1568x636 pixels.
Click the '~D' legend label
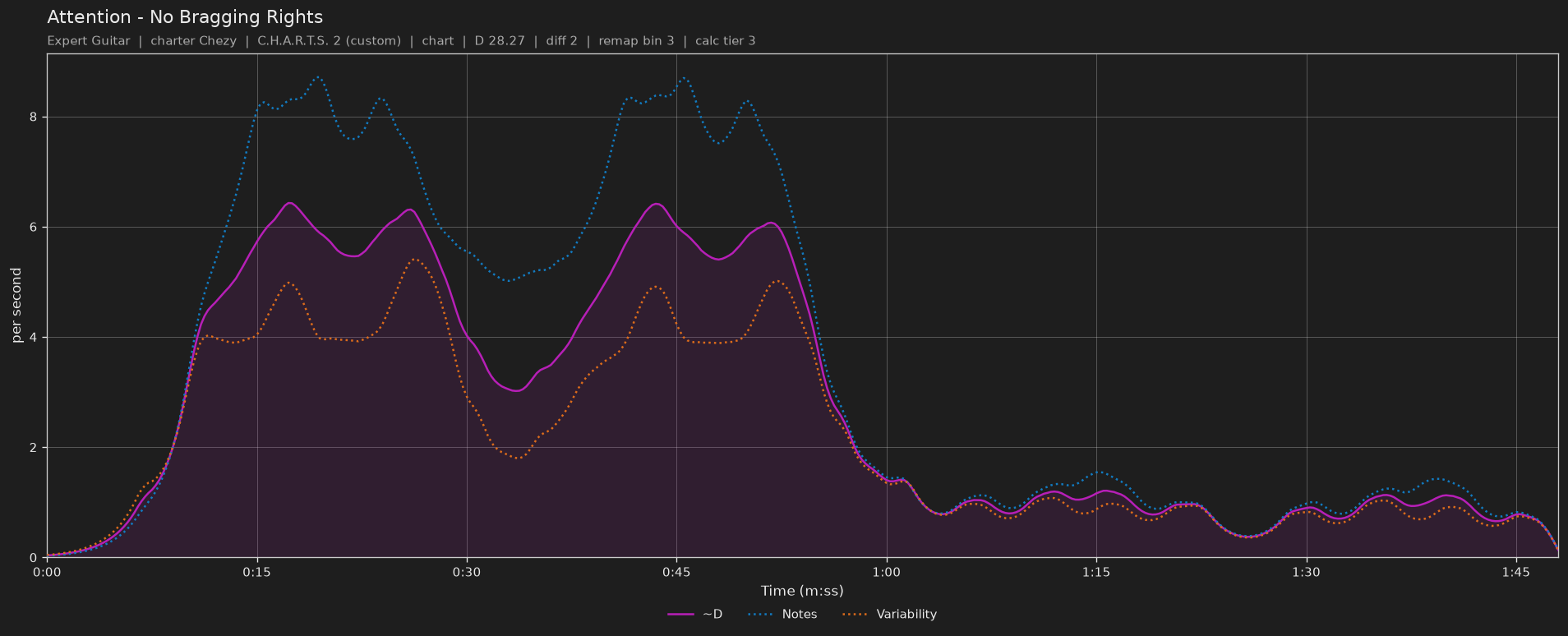pos(713,614)
